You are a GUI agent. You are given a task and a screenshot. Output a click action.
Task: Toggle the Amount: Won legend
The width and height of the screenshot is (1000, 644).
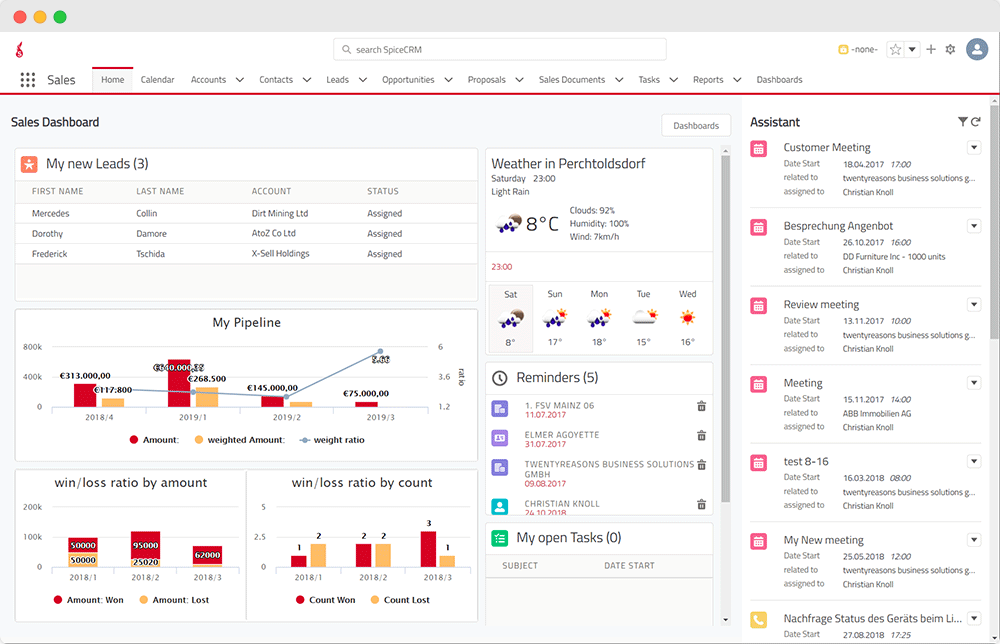pyautogui.click(x=89, y=600)
